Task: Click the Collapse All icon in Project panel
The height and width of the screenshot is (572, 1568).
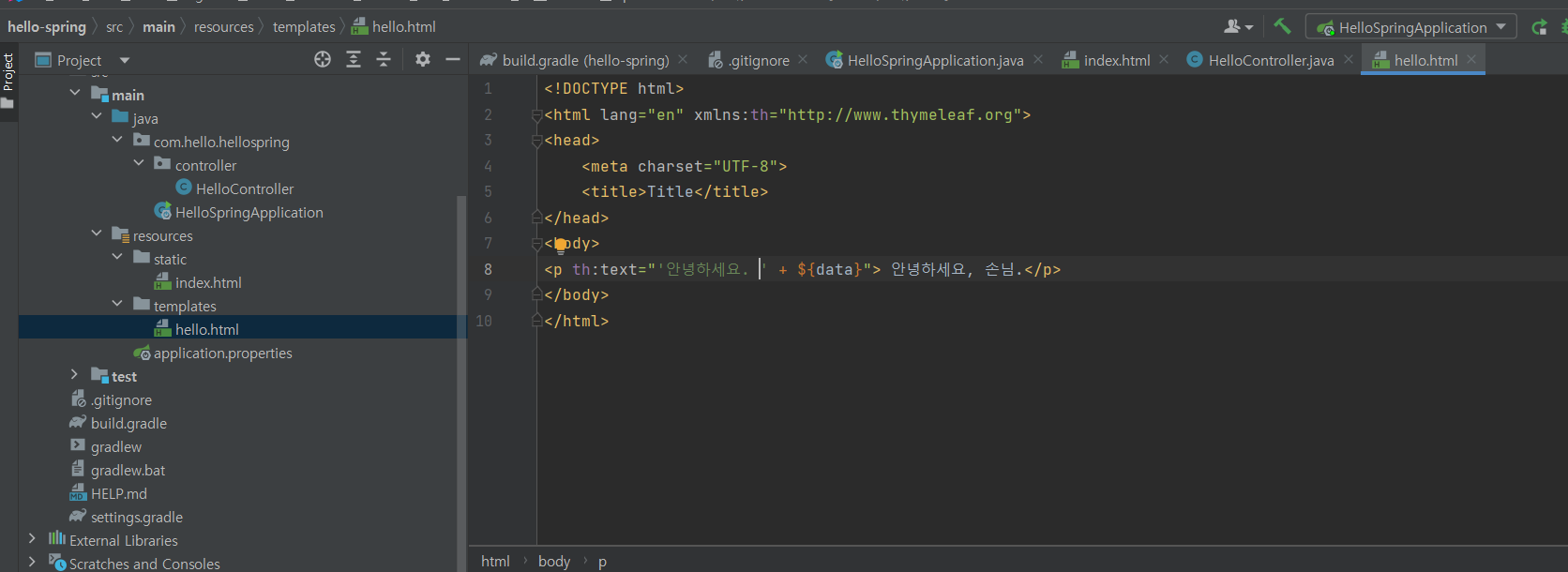Action: click(384, 59)
